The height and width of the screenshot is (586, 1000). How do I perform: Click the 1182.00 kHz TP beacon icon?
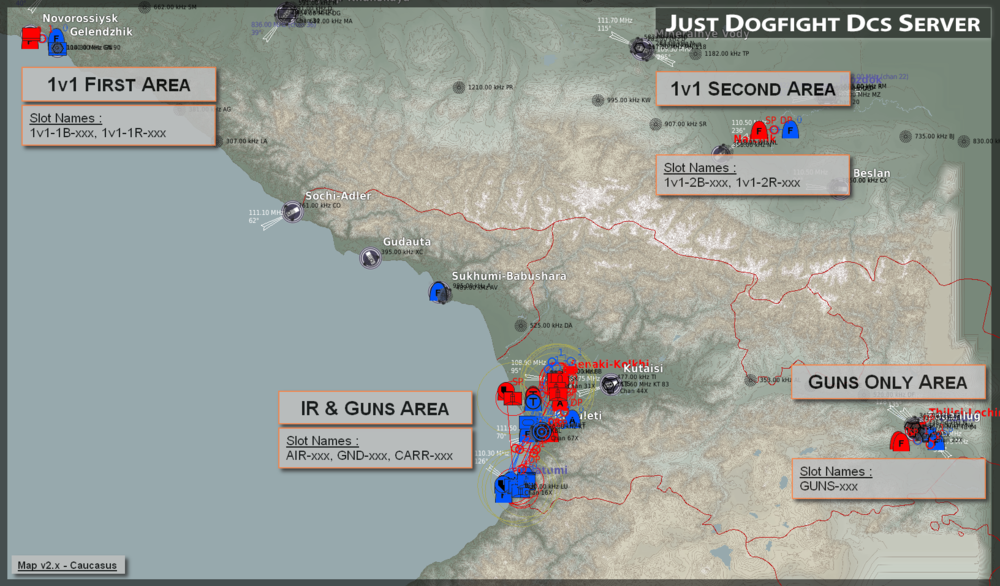tap(695, 54)
